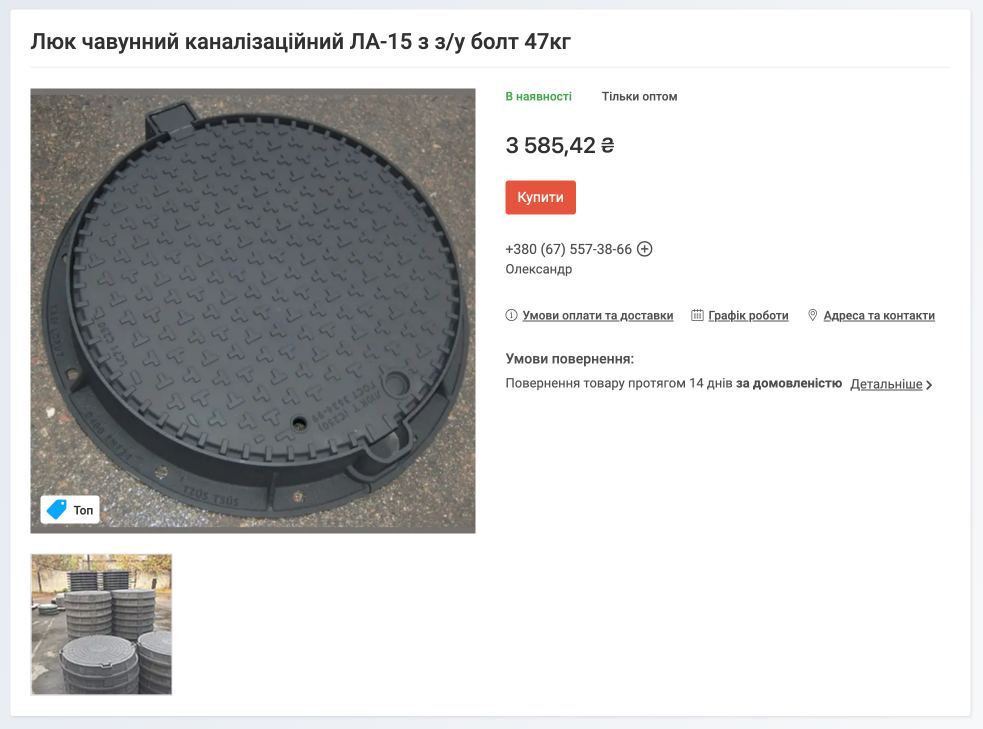
Task: Click the calendar icon before Графік роботи
Action: coord(697,315)
